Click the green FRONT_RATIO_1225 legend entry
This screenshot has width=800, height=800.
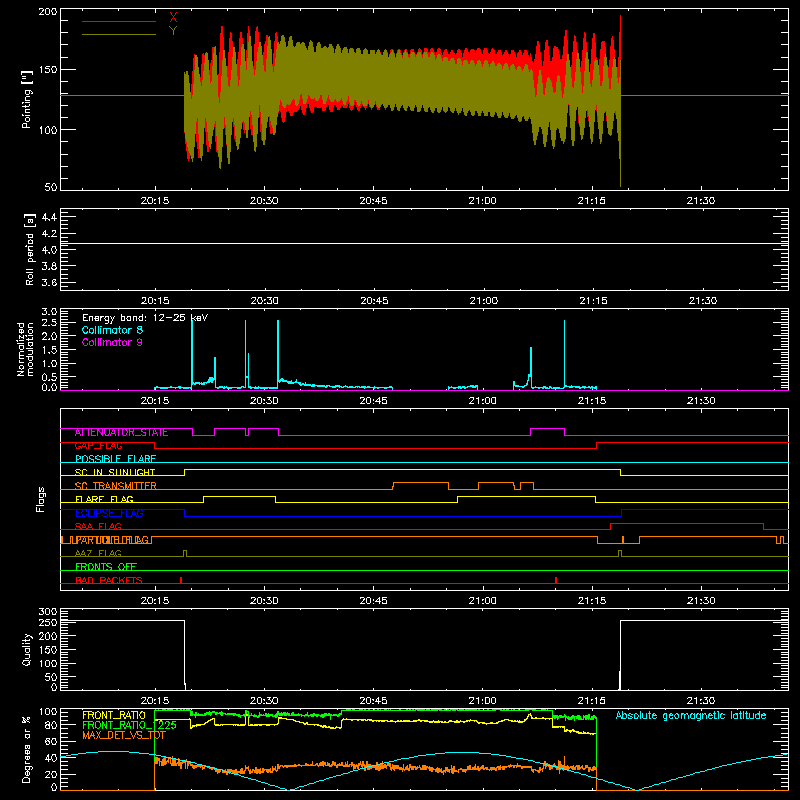(130, 725)
